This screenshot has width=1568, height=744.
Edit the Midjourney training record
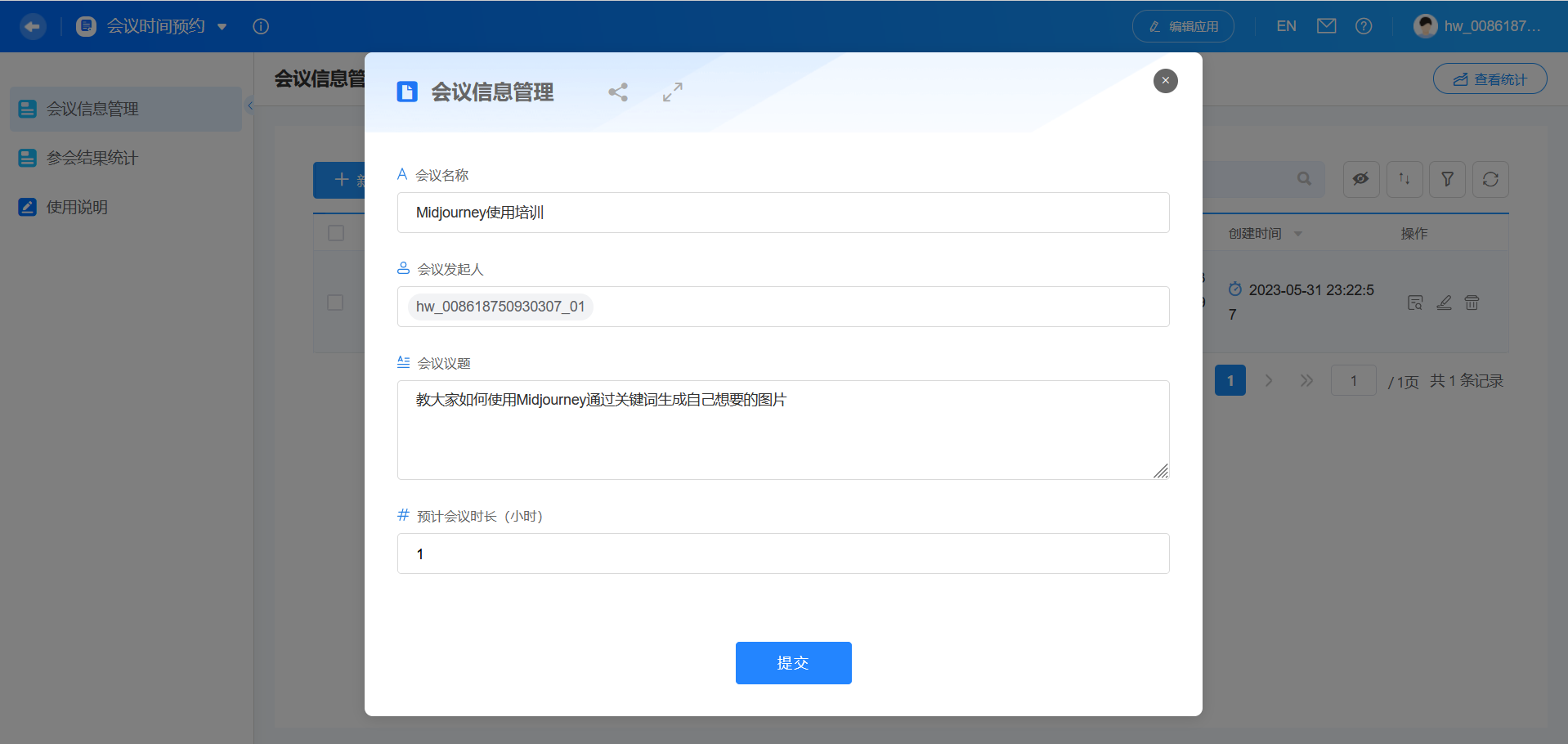pyautogui.click(x=1444, y=303)
